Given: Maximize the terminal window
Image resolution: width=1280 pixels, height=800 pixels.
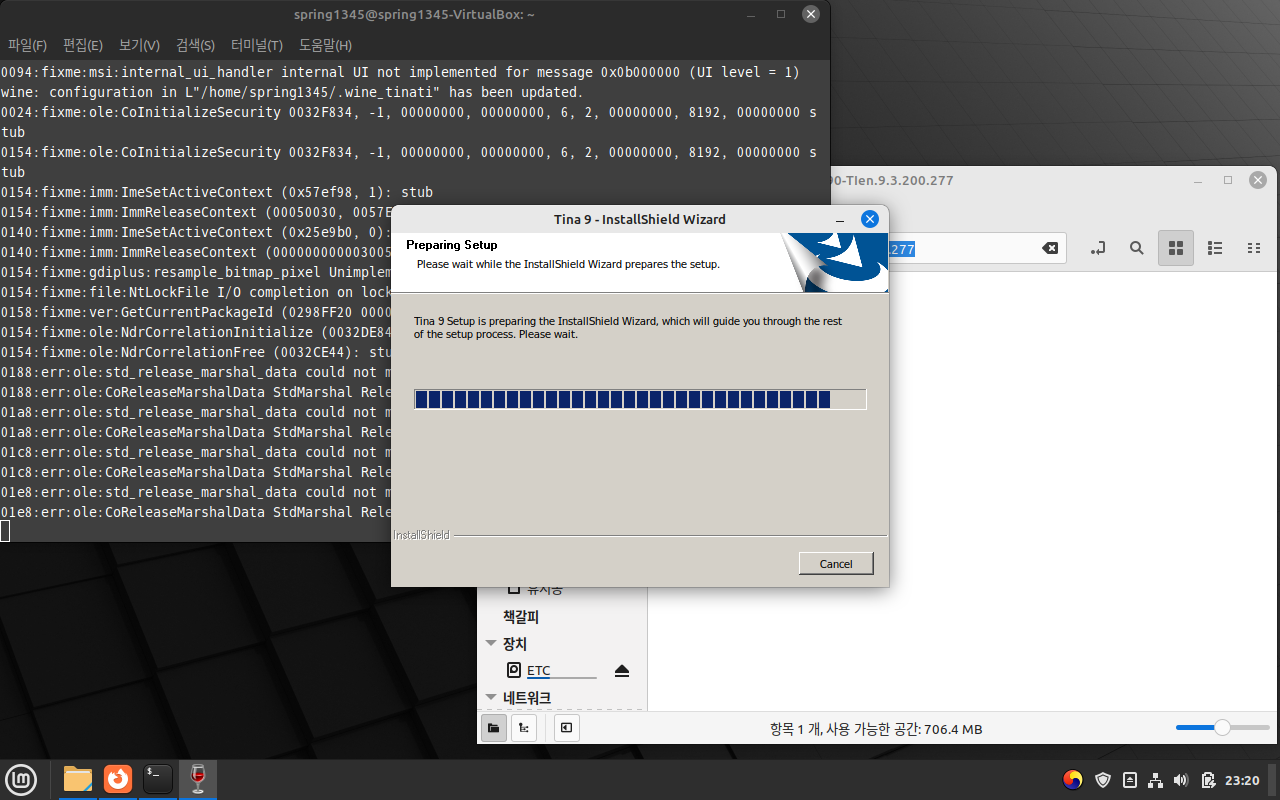Looking at the screenshot, I should click(x=781, y=14).
